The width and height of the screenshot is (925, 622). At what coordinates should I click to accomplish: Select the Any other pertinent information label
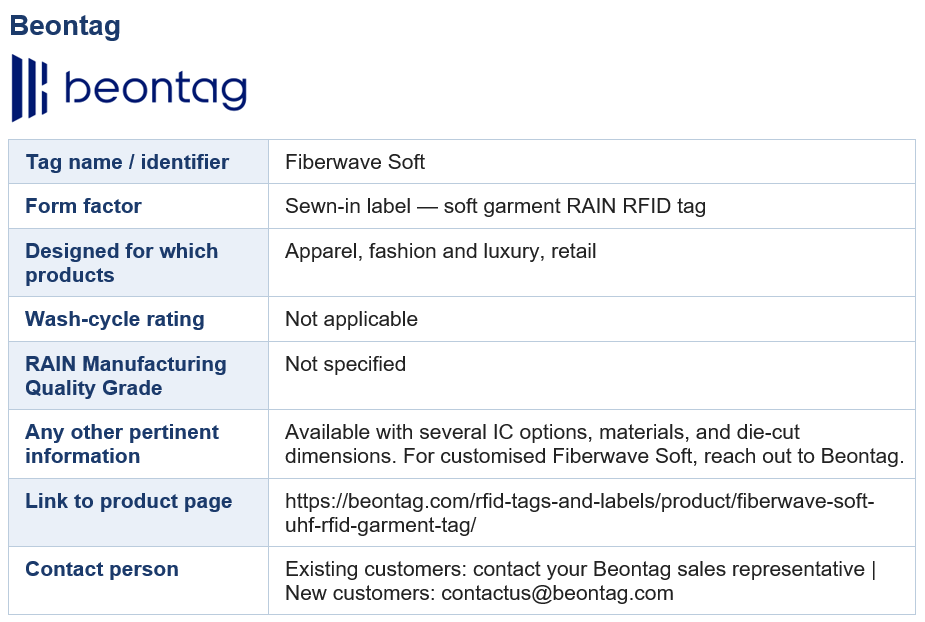122,444
